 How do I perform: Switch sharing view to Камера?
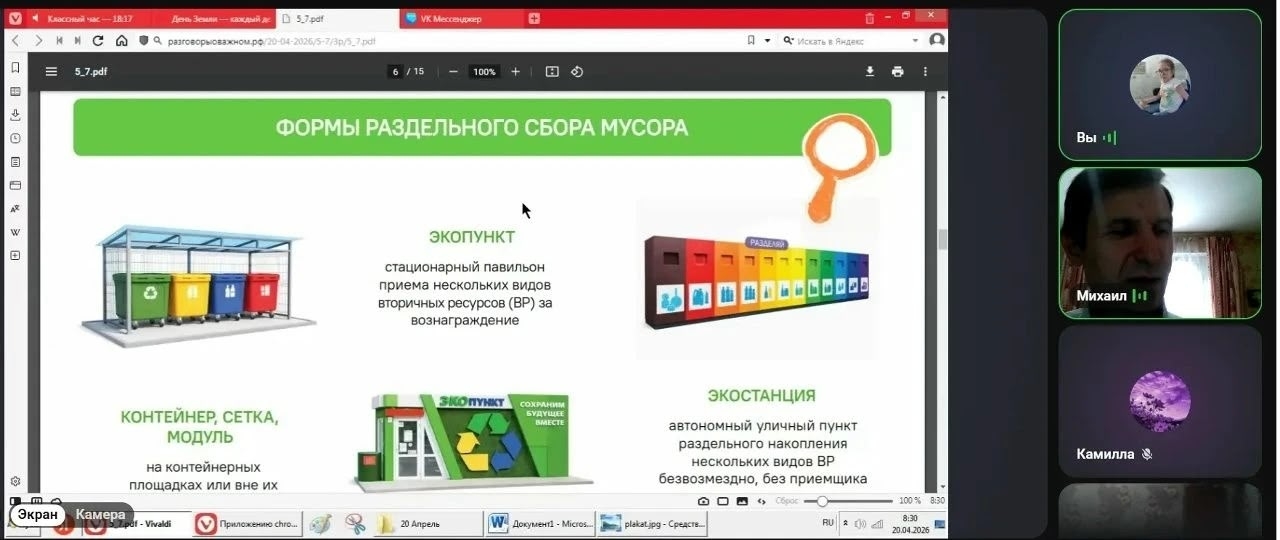[100, 514]
